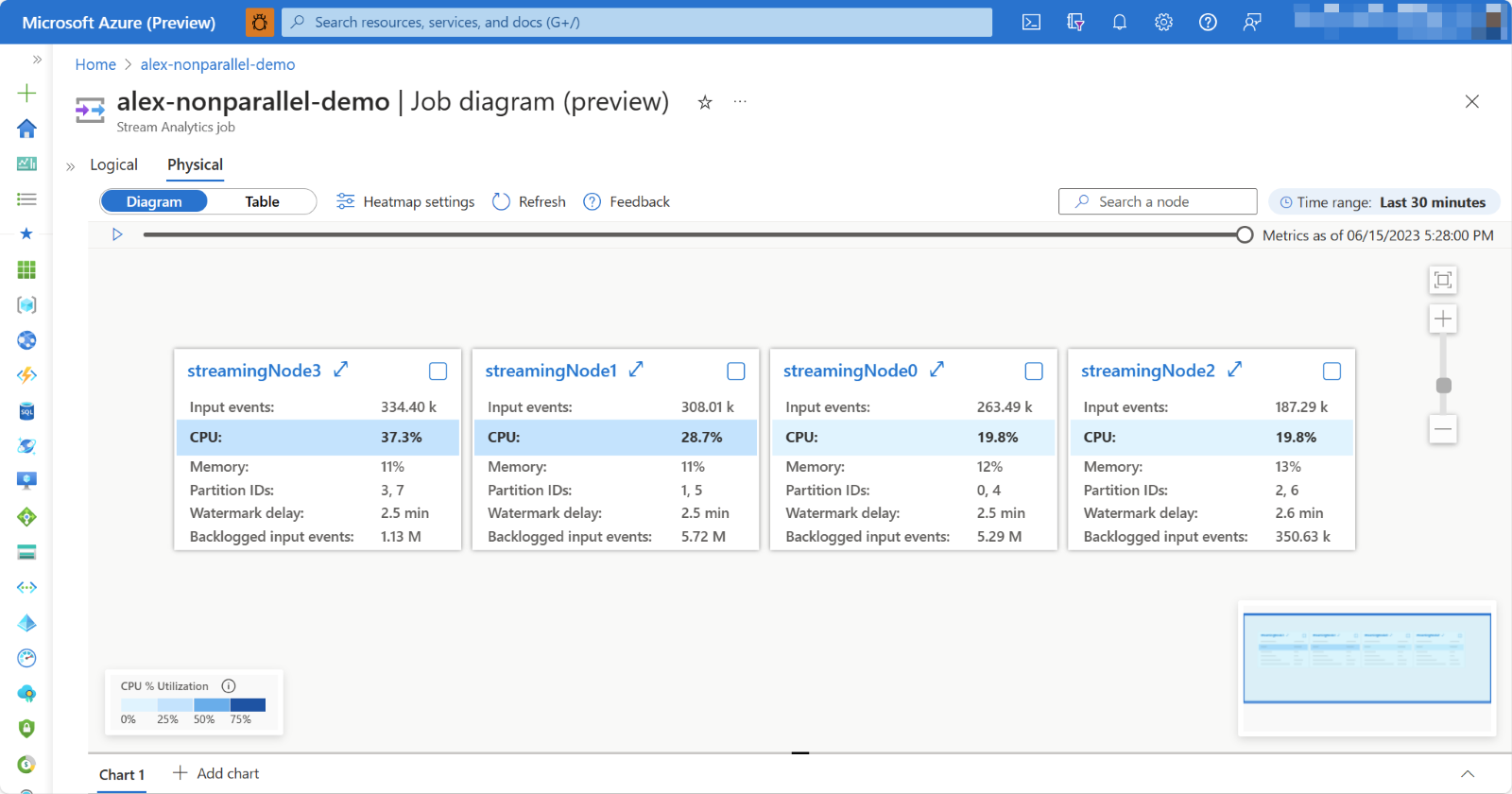Zoom out of the diagram with minus
Image resolution: width=1512 pixels, height=794 pixels.
pyautogui.click(x=1442, y=429)
